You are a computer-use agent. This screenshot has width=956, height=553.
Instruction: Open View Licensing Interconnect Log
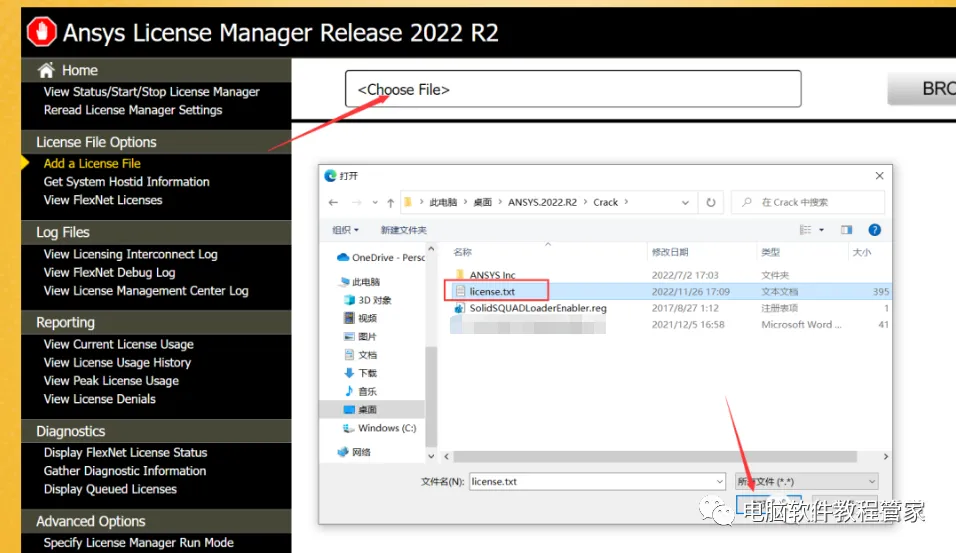(x=130, y=254)
